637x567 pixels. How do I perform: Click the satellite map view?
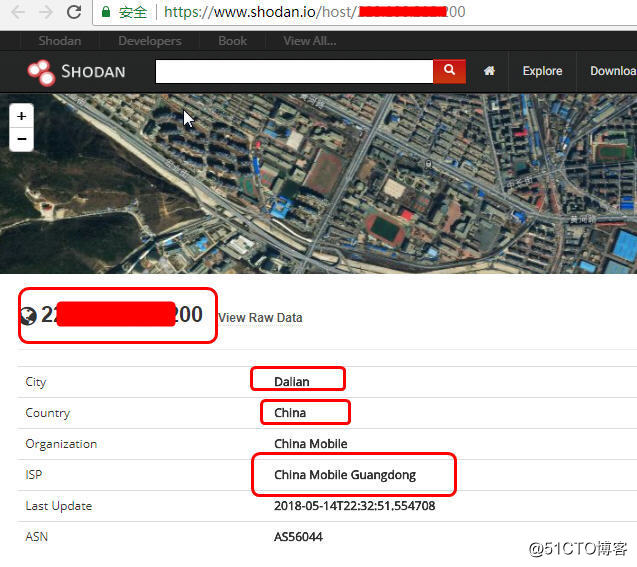point(318,184)
